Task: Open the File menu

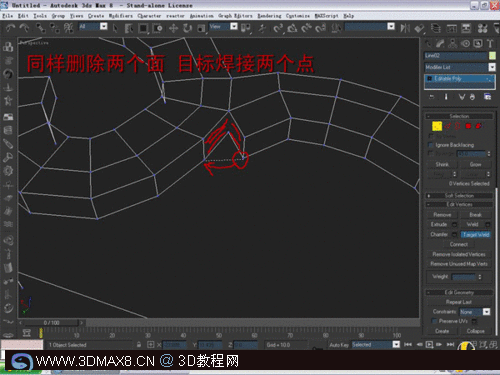Action: point(7,16)
